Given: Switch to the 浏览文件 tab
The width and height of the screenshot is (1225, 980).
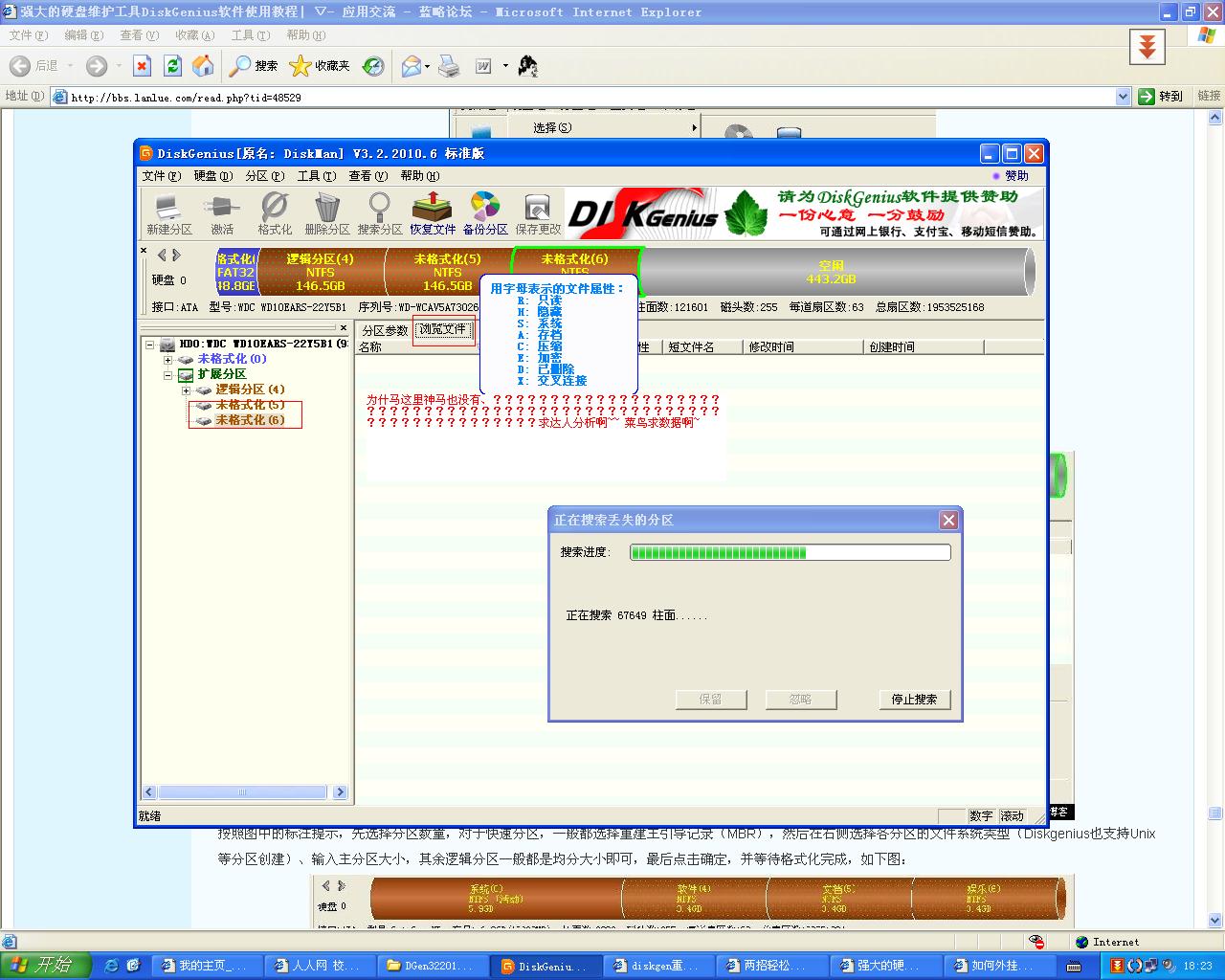Looking at the screenshot, I should click(443, 329).
